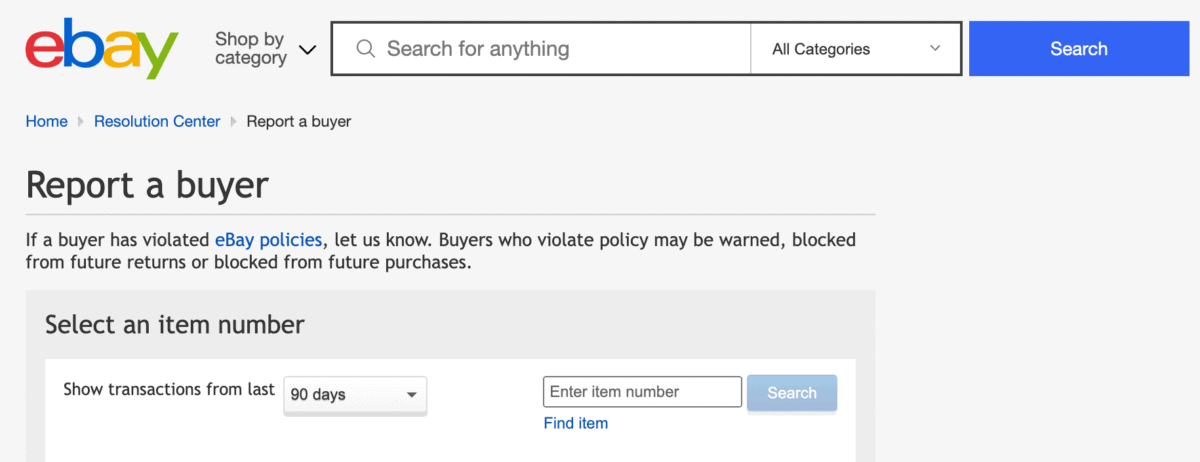This screenshot has width=1200, height=462.
Task: Expand the Shop by category chevron
Action: [308, 49]
